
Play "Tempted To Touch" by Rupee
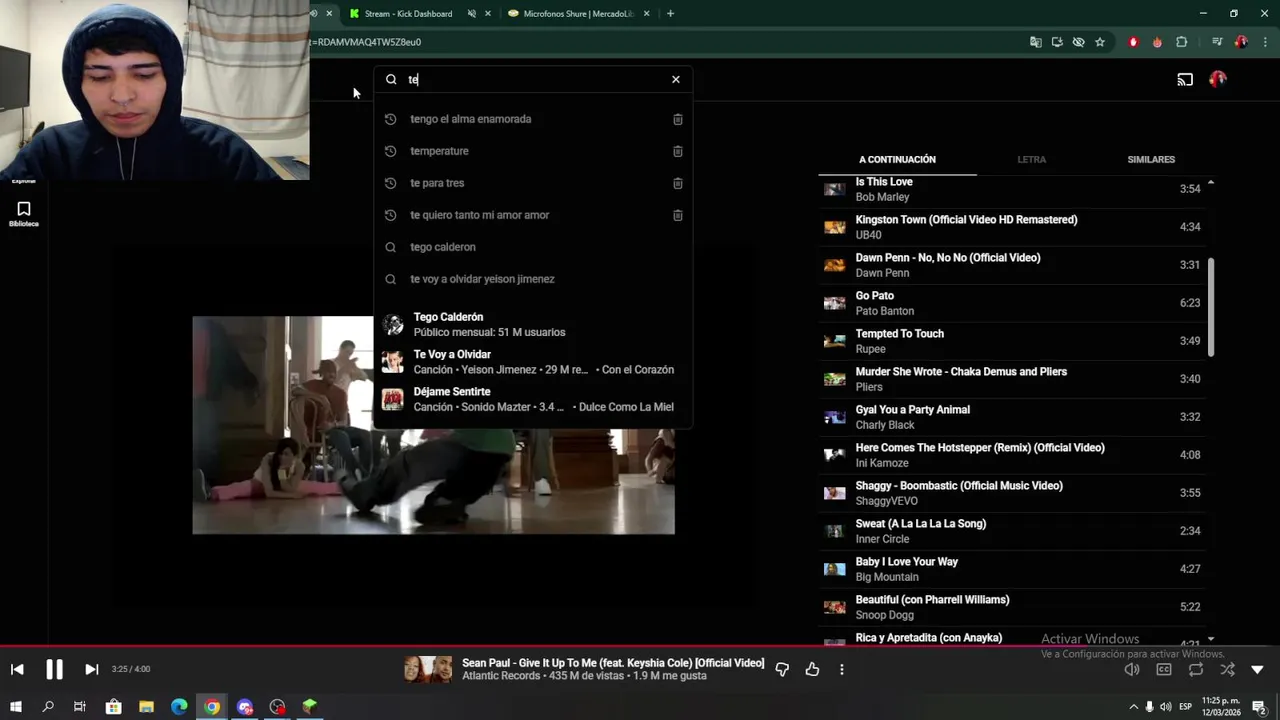(1012, 341)
